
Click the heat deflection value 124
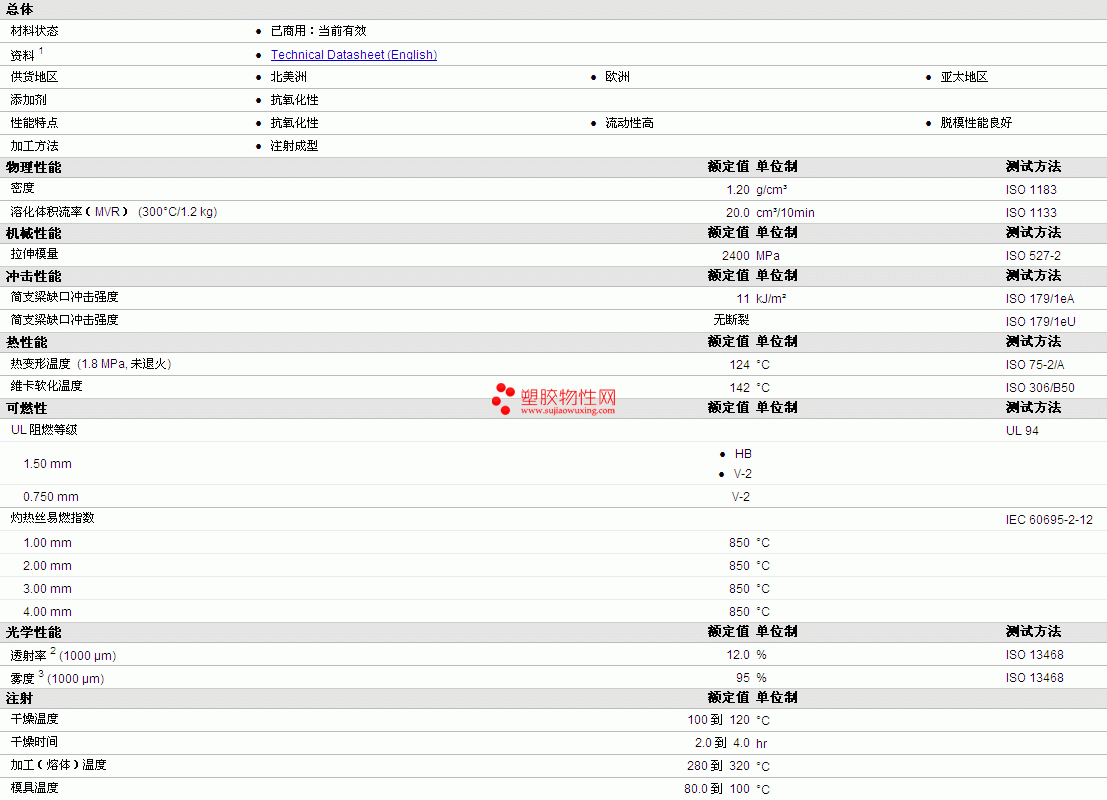[740, 364]
